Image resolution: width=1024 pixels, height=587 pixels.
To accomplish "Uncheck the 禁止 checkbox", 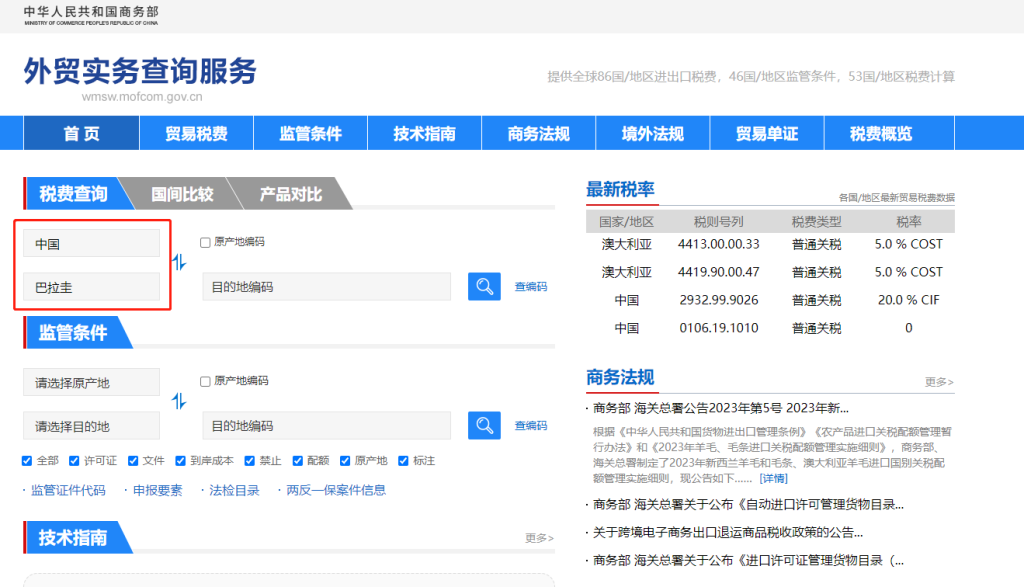I will click(249, 461).
